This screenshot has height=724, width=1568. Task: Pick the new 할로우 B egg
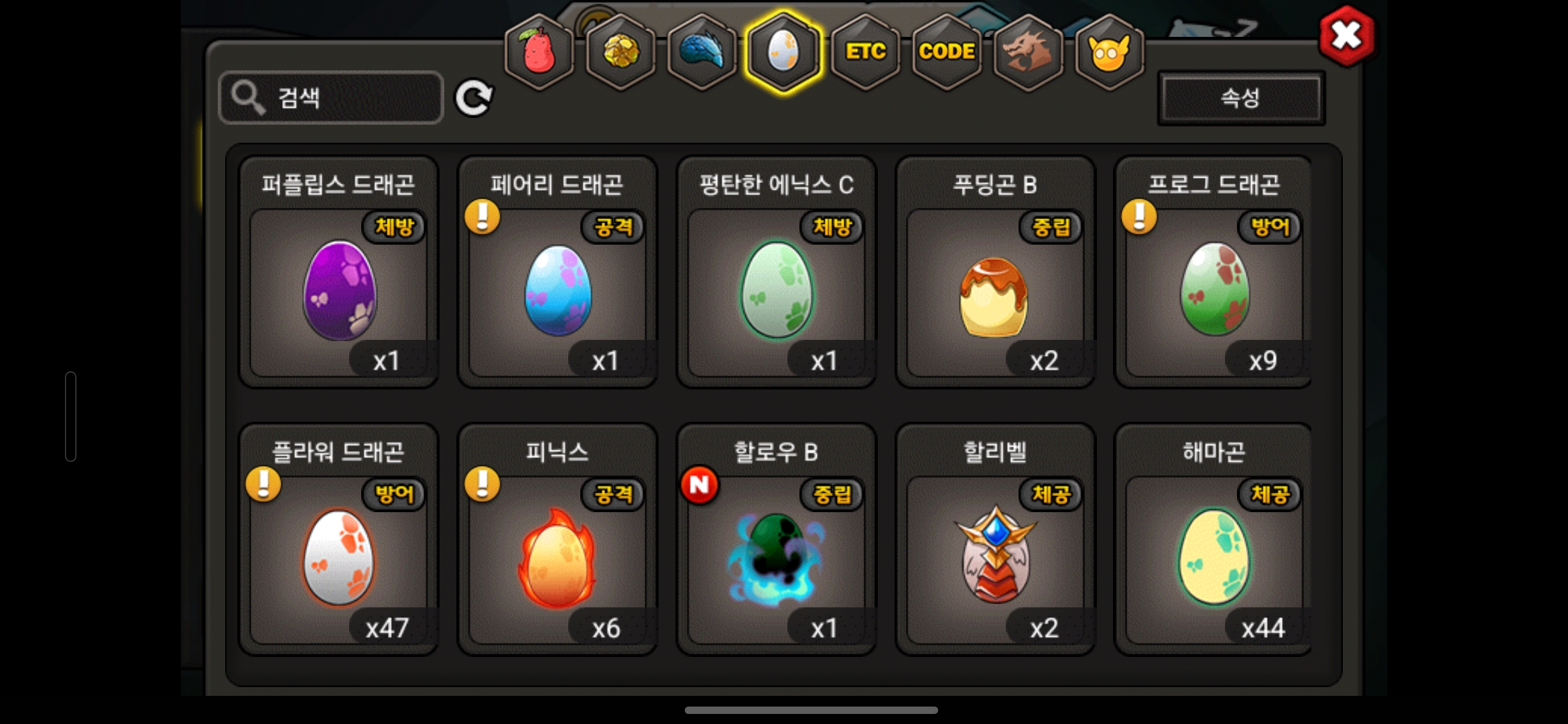(777, 539)
